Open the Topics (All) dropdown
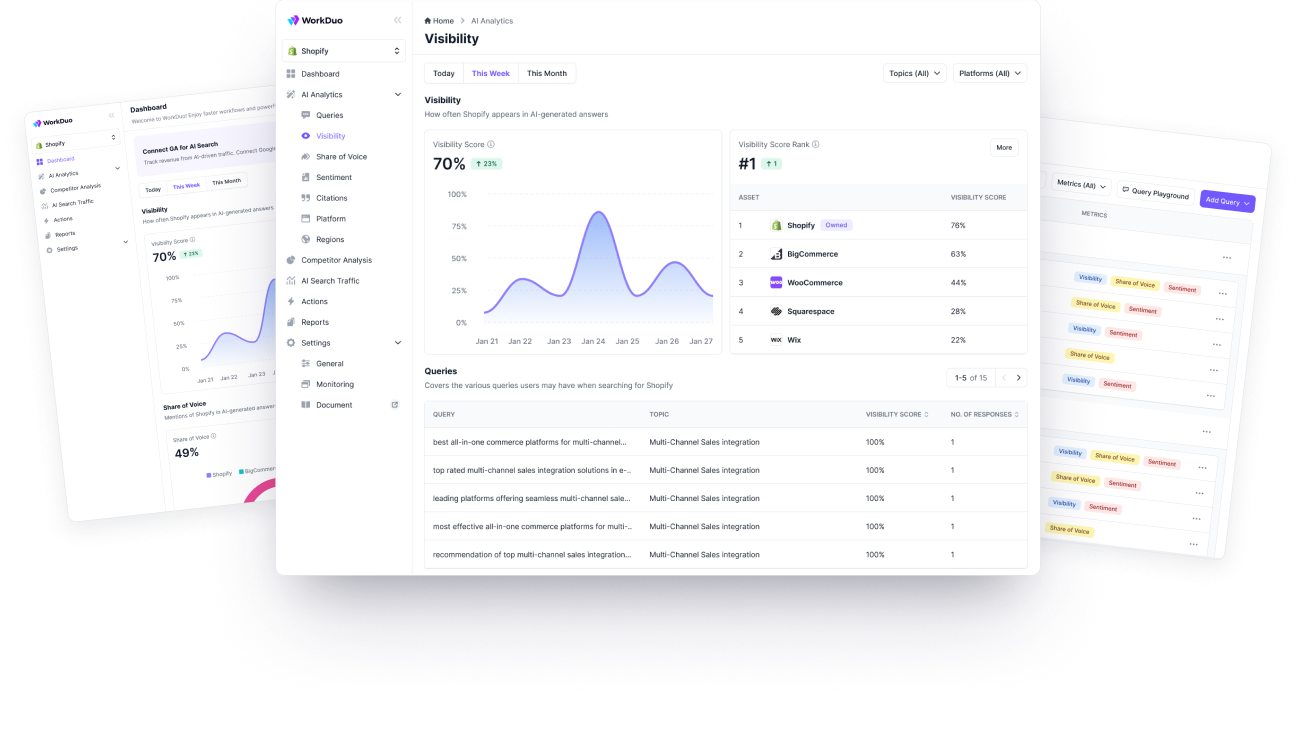This screenshot has height=737, width=1296. tap(915, 74)
